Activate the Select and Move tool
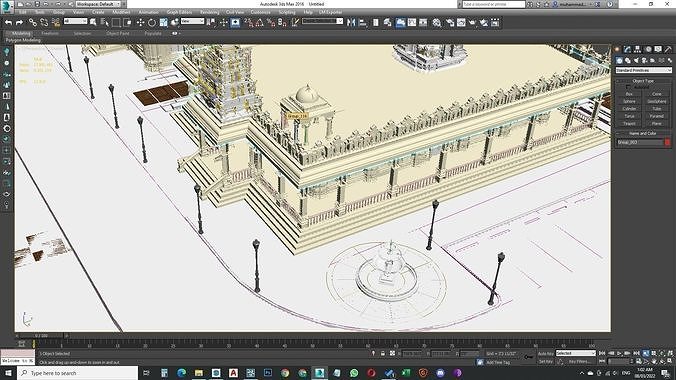Image resolution: width=676 pixels, height=380 pixels. click(141, 22)
